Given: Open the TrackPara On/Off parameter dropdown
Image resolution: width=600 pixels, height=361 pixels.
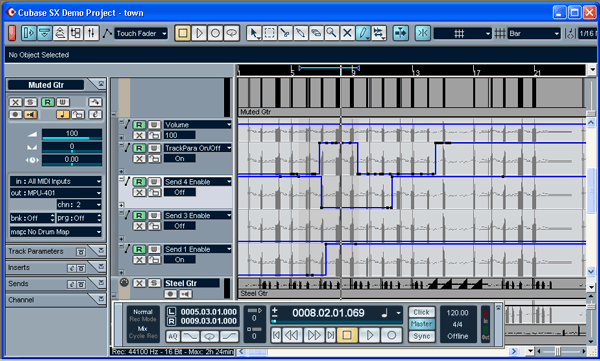Looking at the screenshot, I should 197,148.
